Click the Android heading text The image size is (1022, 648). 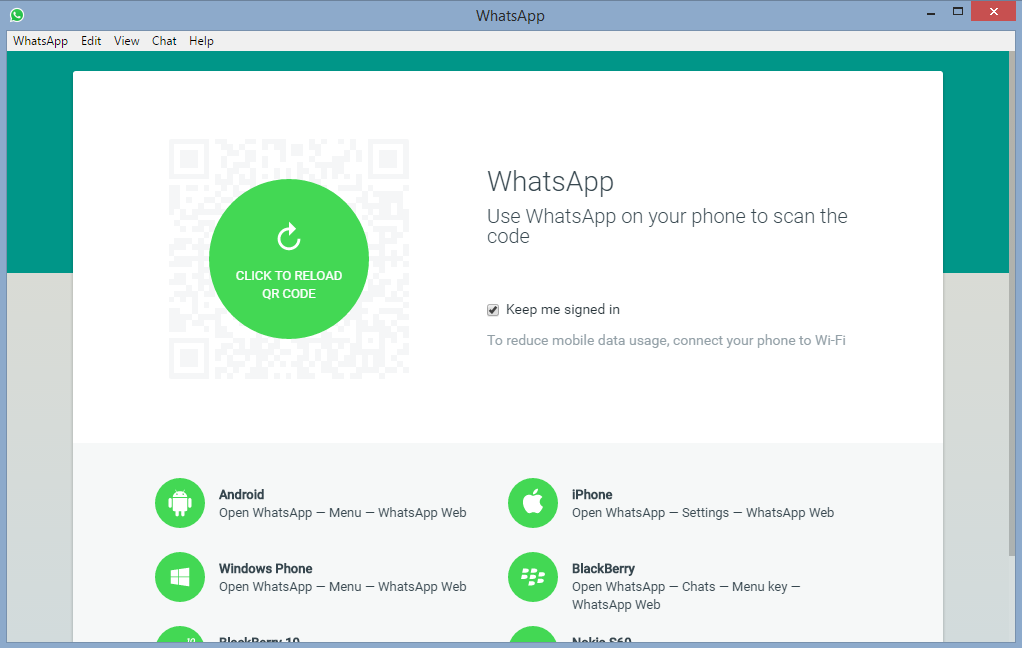click(x=241, y=494)
